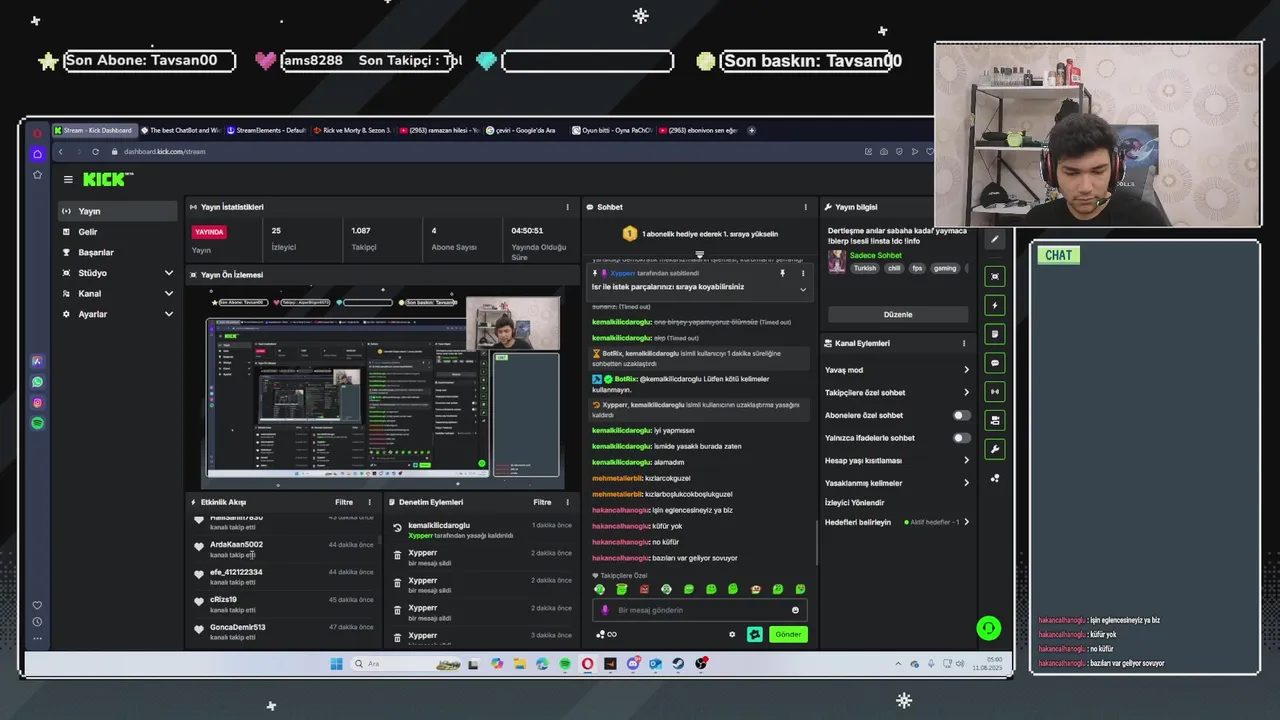Open Etkinlik Akışı three-dot menu

pos(369,502)
